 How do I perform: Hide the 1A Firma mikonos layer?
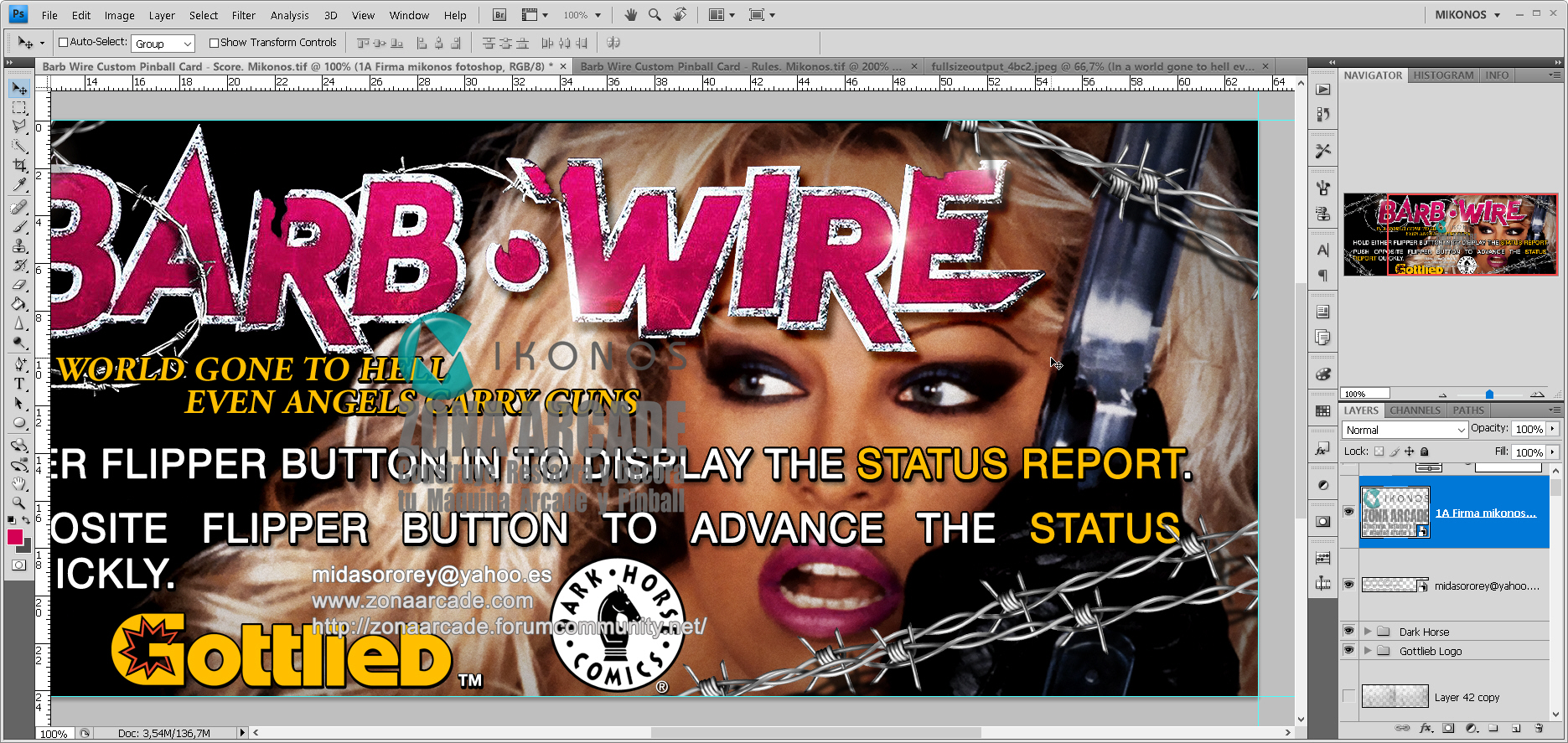click(x=1348, y=512)
